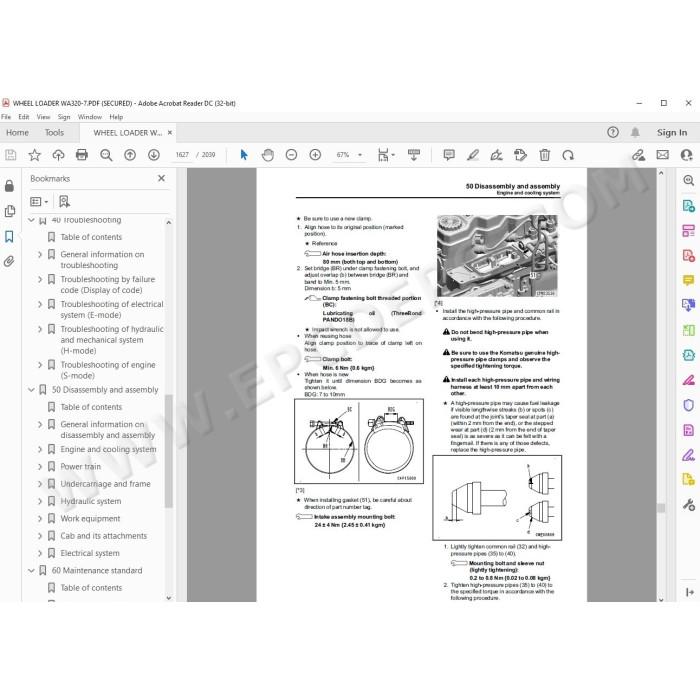
Task: Switch to the Home tab
Action: [x=17, y=133]
